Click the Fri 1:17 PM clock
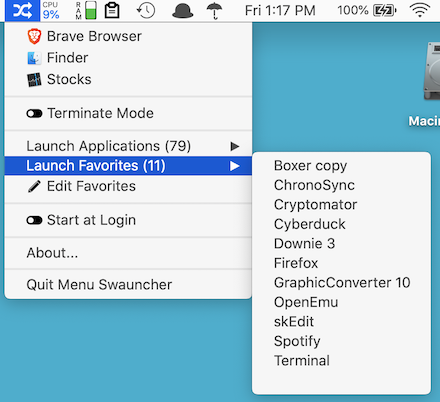The width and height of the screenshot is (440, 402). pyautogui.click(x=280, y=11)
